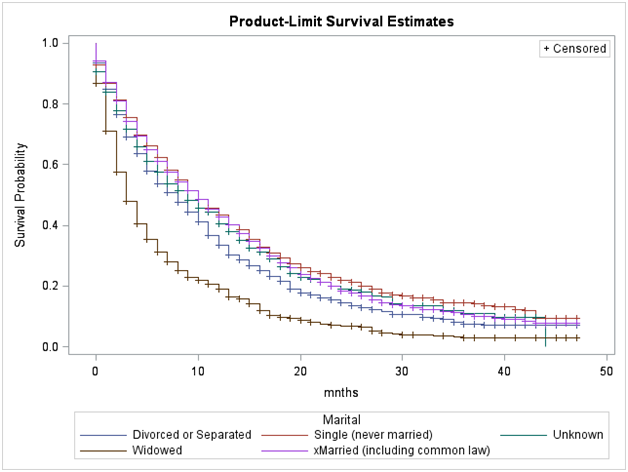Click the Censored legend box

click(x=574, y=48)
